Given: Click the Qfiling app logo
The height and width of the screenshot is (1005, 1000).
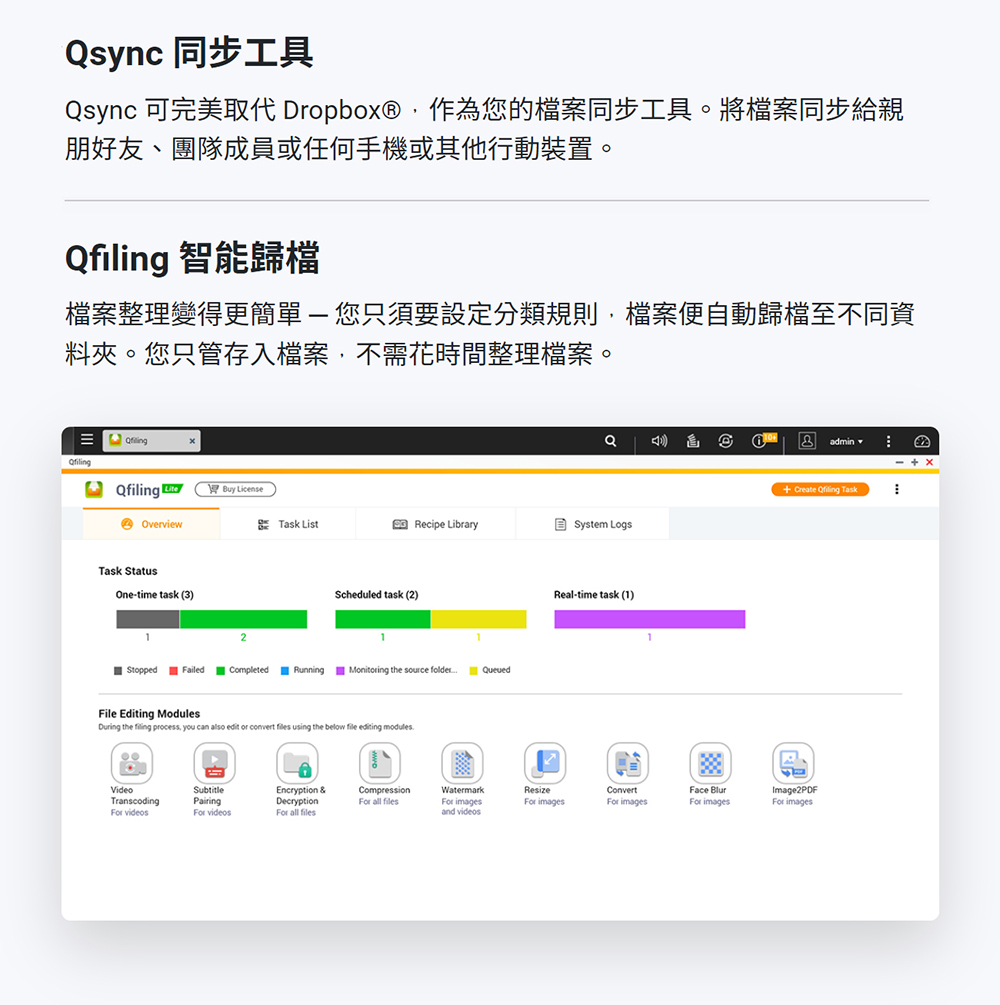Looking at the screenshot, I should coord(94,490).
